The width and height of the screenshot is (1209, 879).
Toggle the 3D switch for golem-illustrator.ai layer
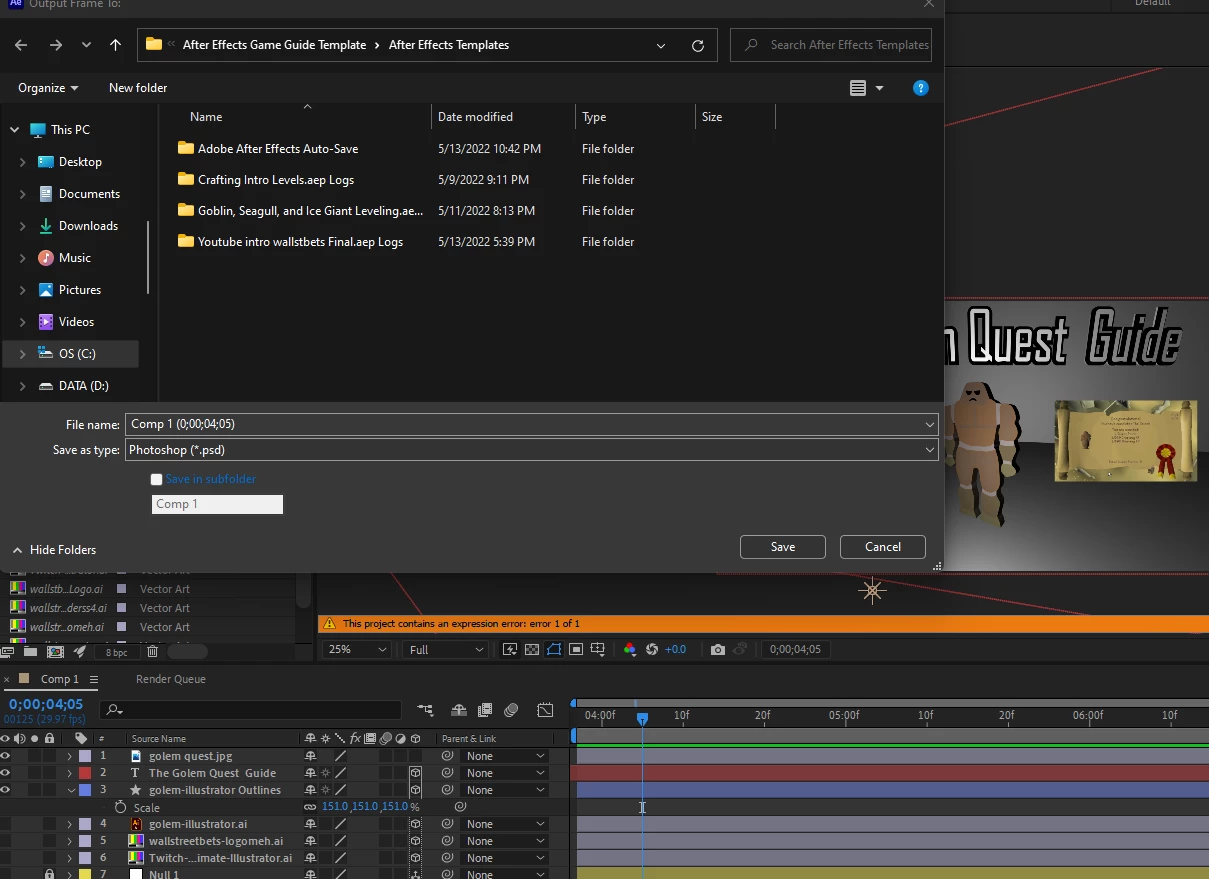coord(415,824)
